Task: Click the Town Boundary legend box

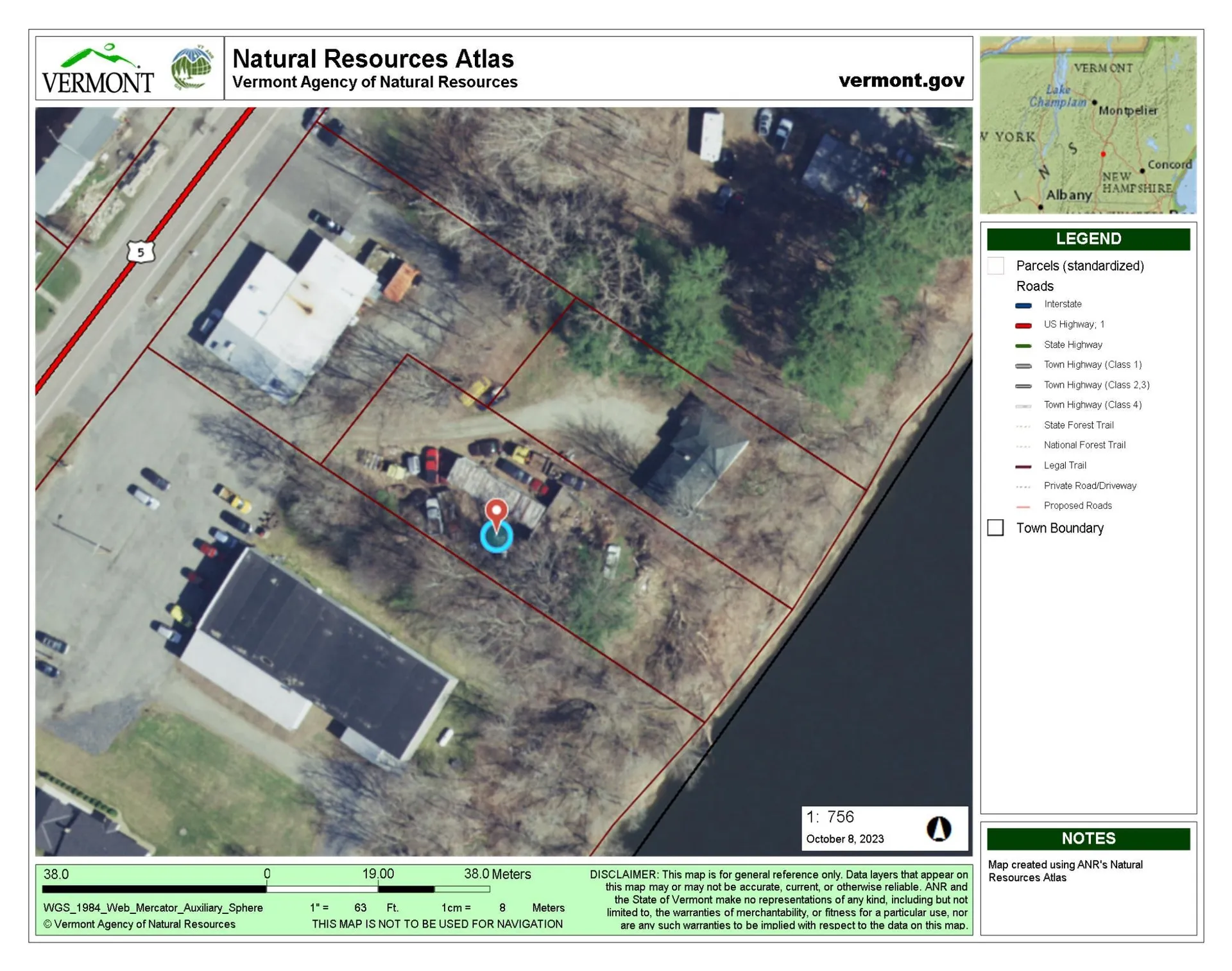Action: tap(995, 528)
